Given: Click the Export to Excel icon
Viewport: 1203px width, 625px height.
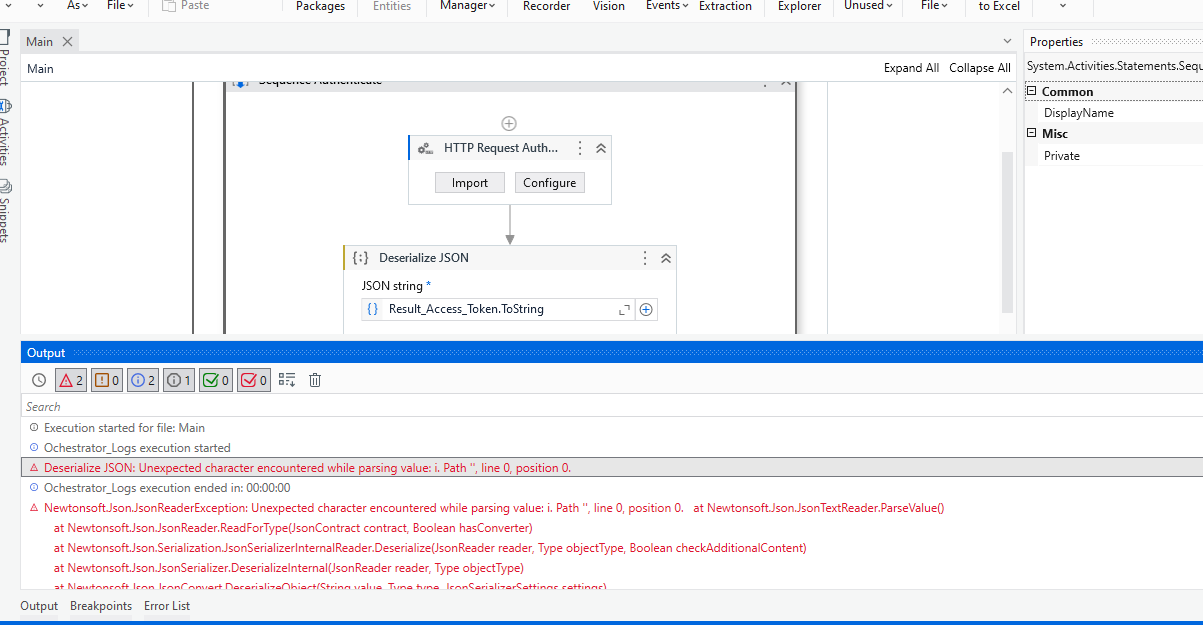Looking at the screenshot, I should coord(998,7).
